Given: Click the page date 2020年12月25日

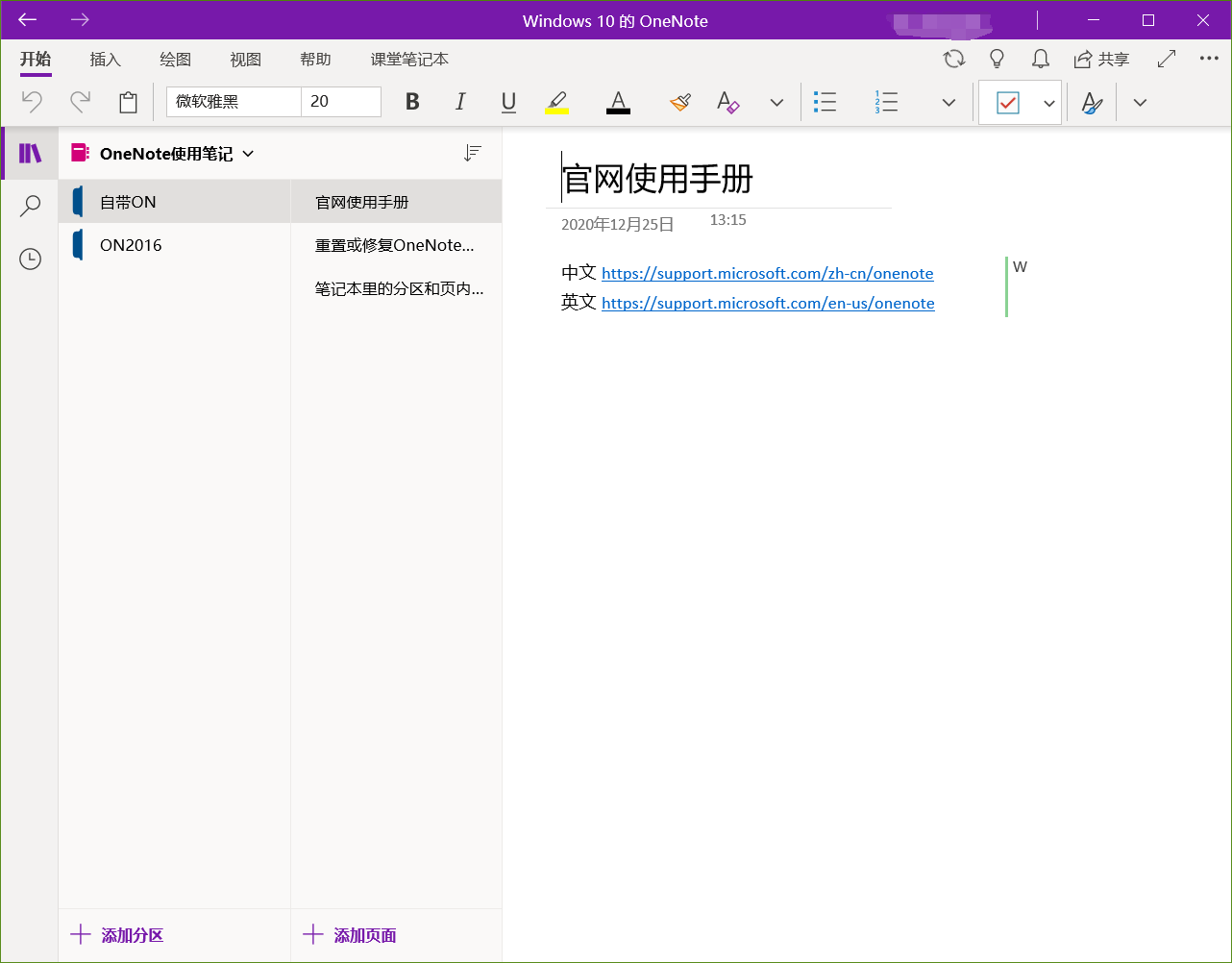Looking at the screenshot, I should tap(618, 225).
